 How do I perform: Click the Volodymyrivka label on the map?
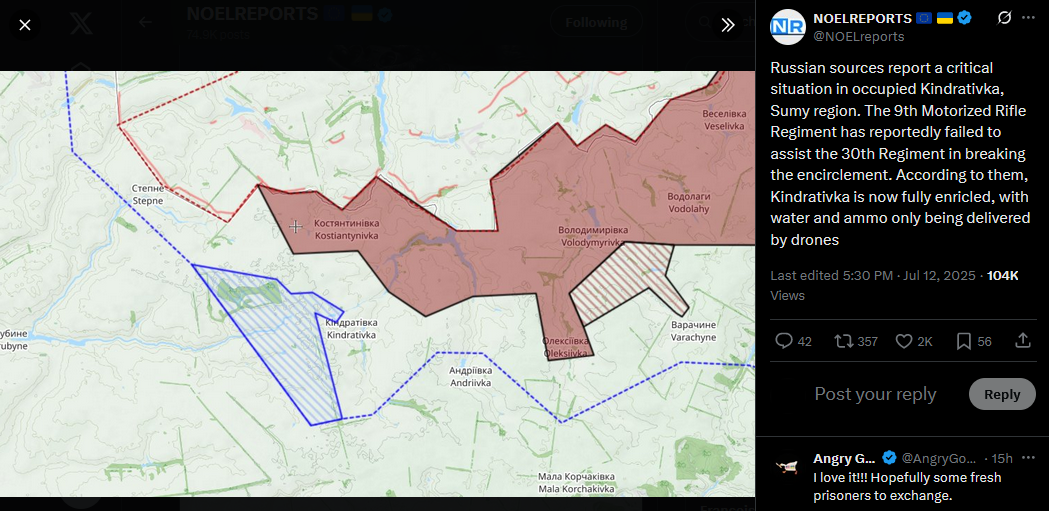click(593, 237)
